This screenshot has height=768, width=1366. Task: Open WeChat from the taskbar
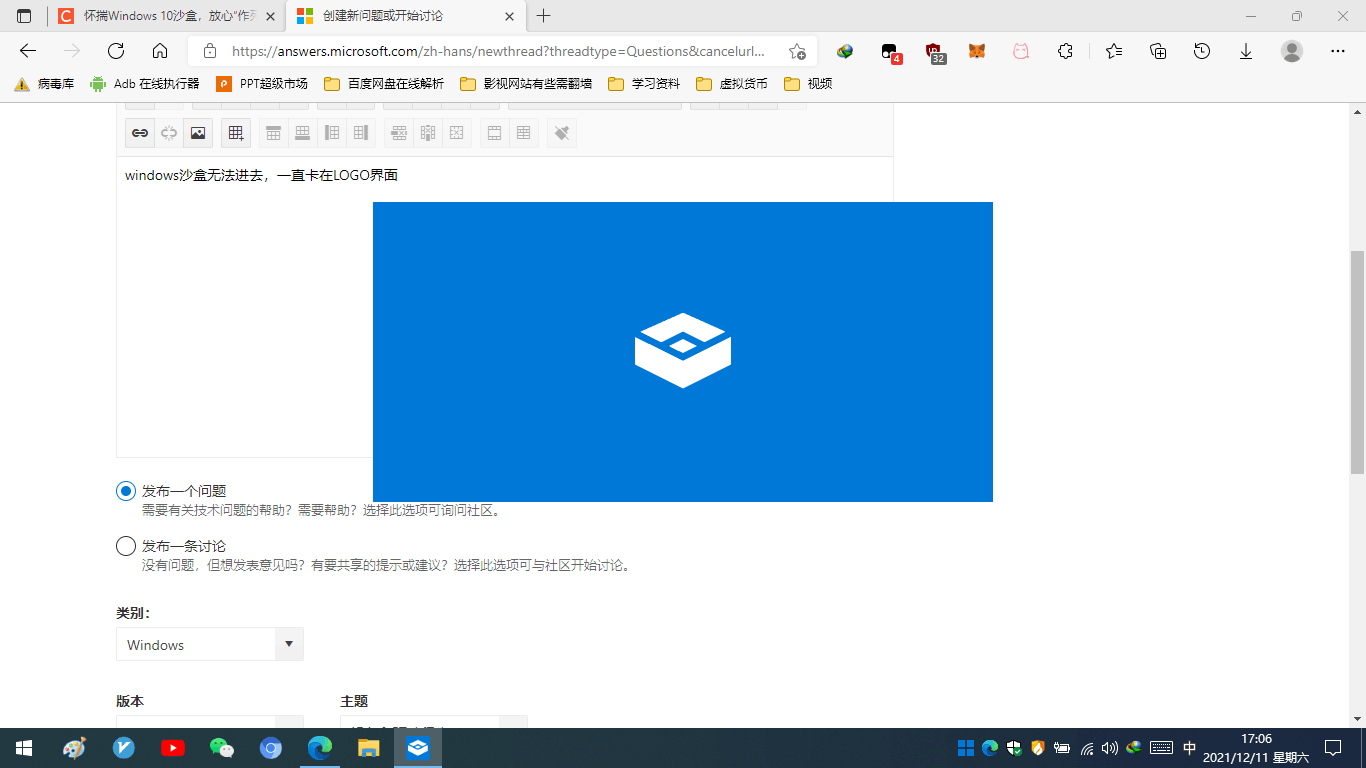pyautogui.click(x=222, y=748)
